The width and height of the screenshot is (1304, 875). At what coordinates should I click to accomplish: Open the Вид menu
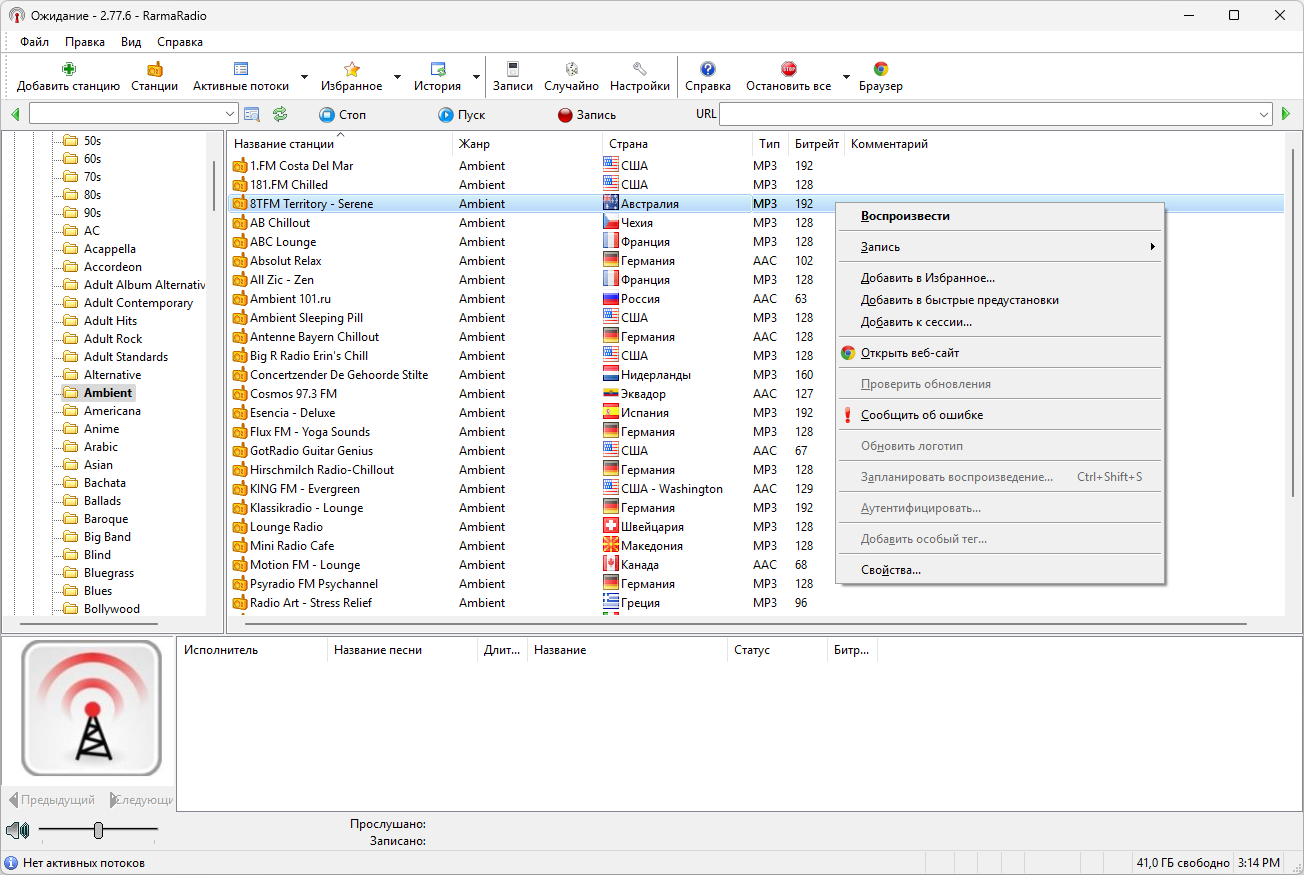(131, 42)
